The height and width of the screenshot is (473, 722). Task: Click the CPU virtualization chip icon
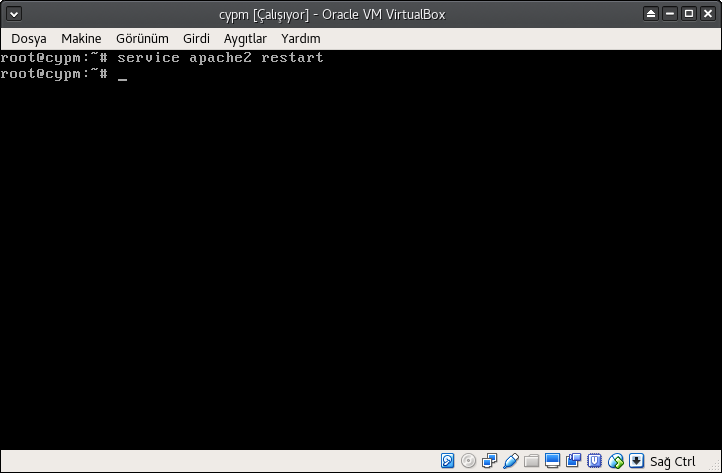coord(594,461)
